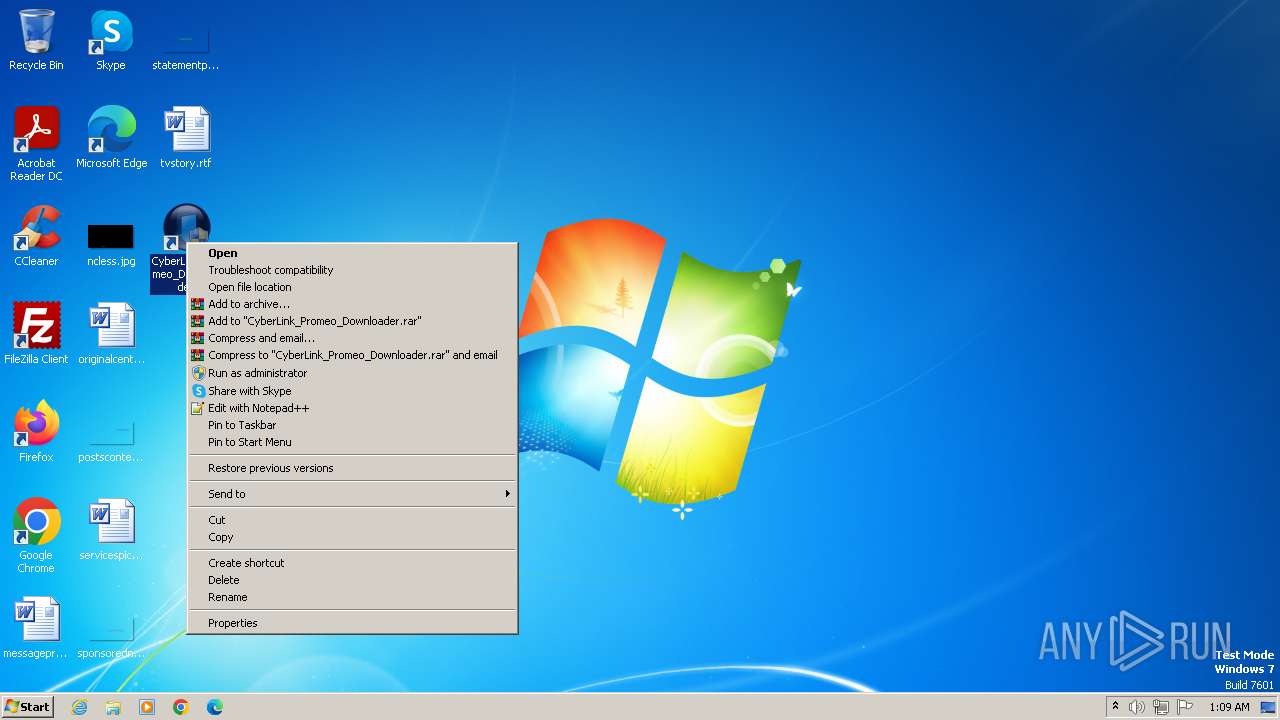Select the Firefox desktop shortcut
The image size is (1280, 720).
point(36,432)
